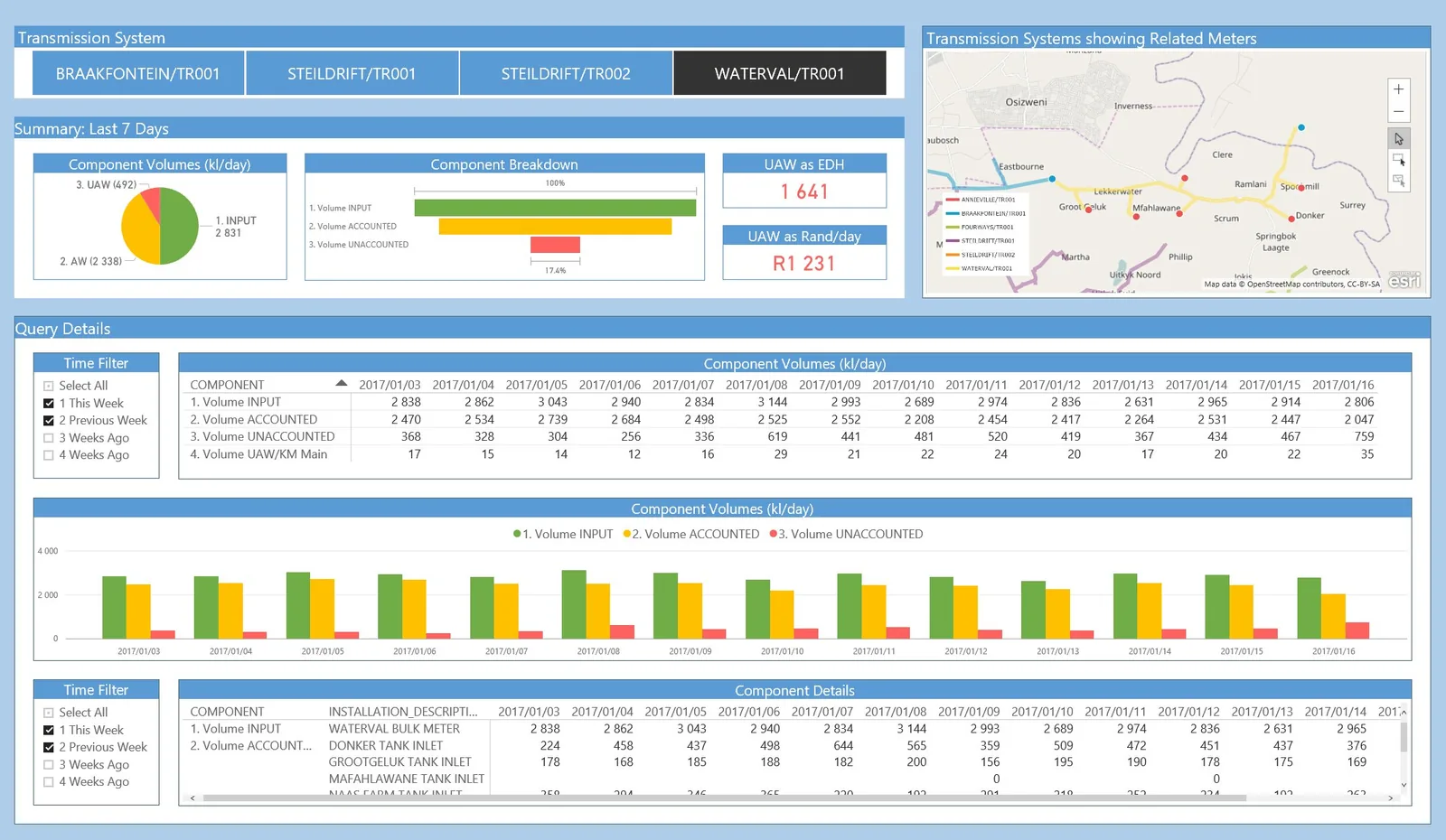Click COMPONENT header in Component Details table
1446x840 pixels.
tap(227, 712)
